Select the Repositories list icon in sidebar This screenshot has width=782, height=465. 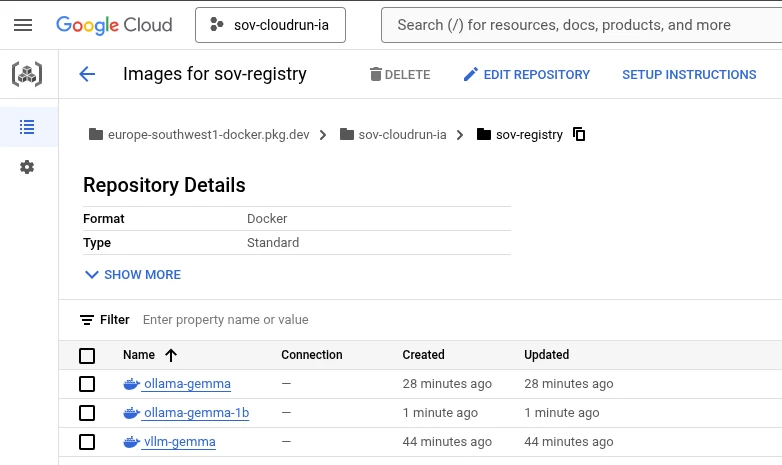(x=27, y=127)
